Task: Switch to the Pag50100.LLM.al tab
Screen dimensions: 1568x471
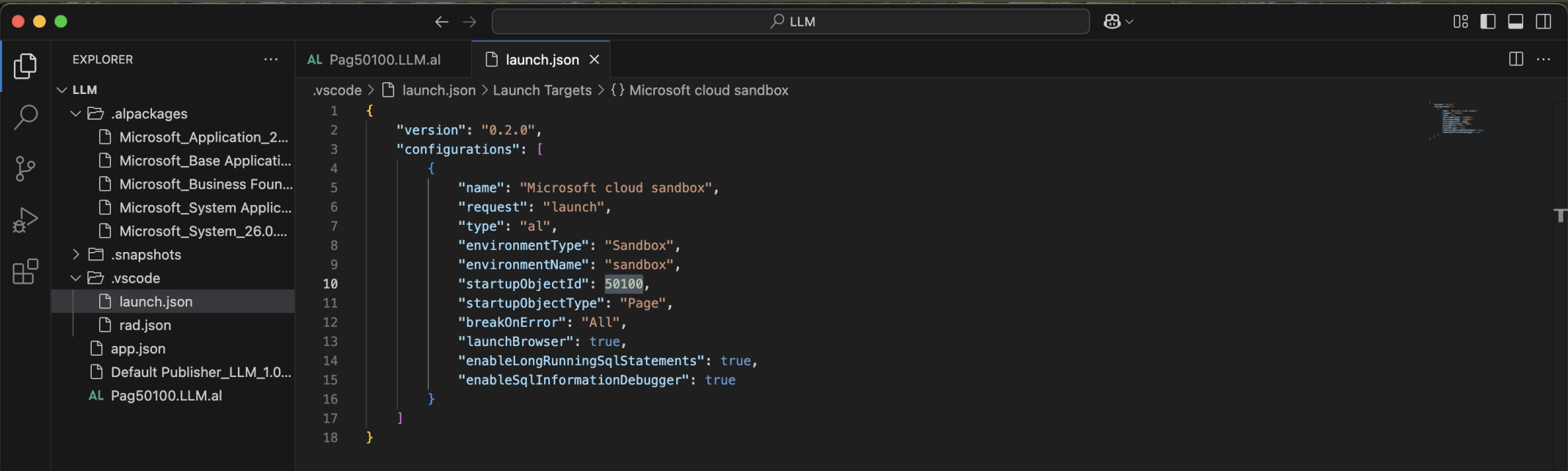Action: click(384, 60)
